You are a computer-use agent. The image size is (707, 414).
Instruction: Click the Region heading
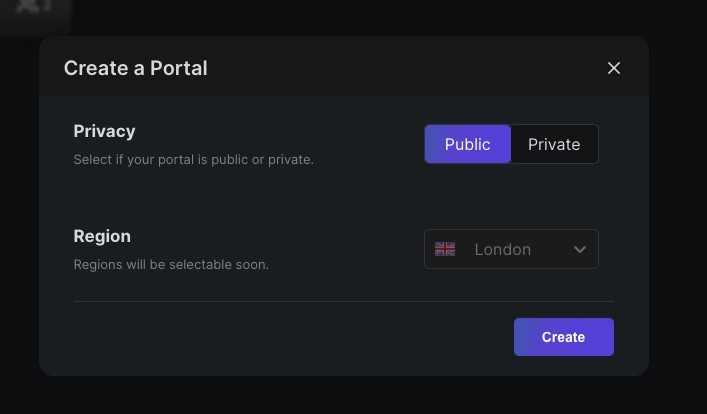pyautogui.click(x=102, y=236)
